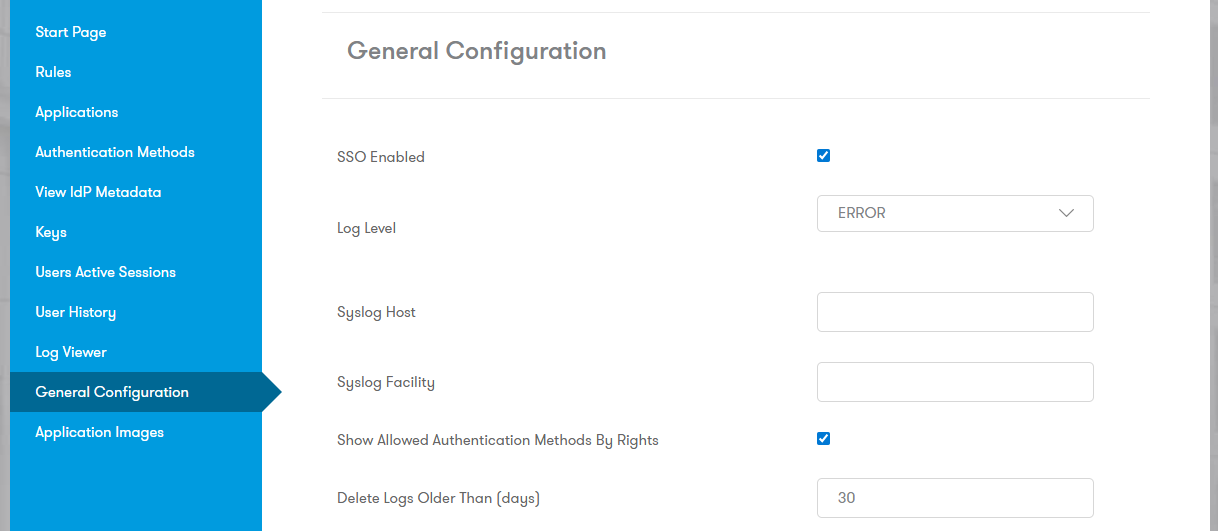Select General Configuration in the sidebar
Viewport: 1218px width, 531px height.
[111, 392]
